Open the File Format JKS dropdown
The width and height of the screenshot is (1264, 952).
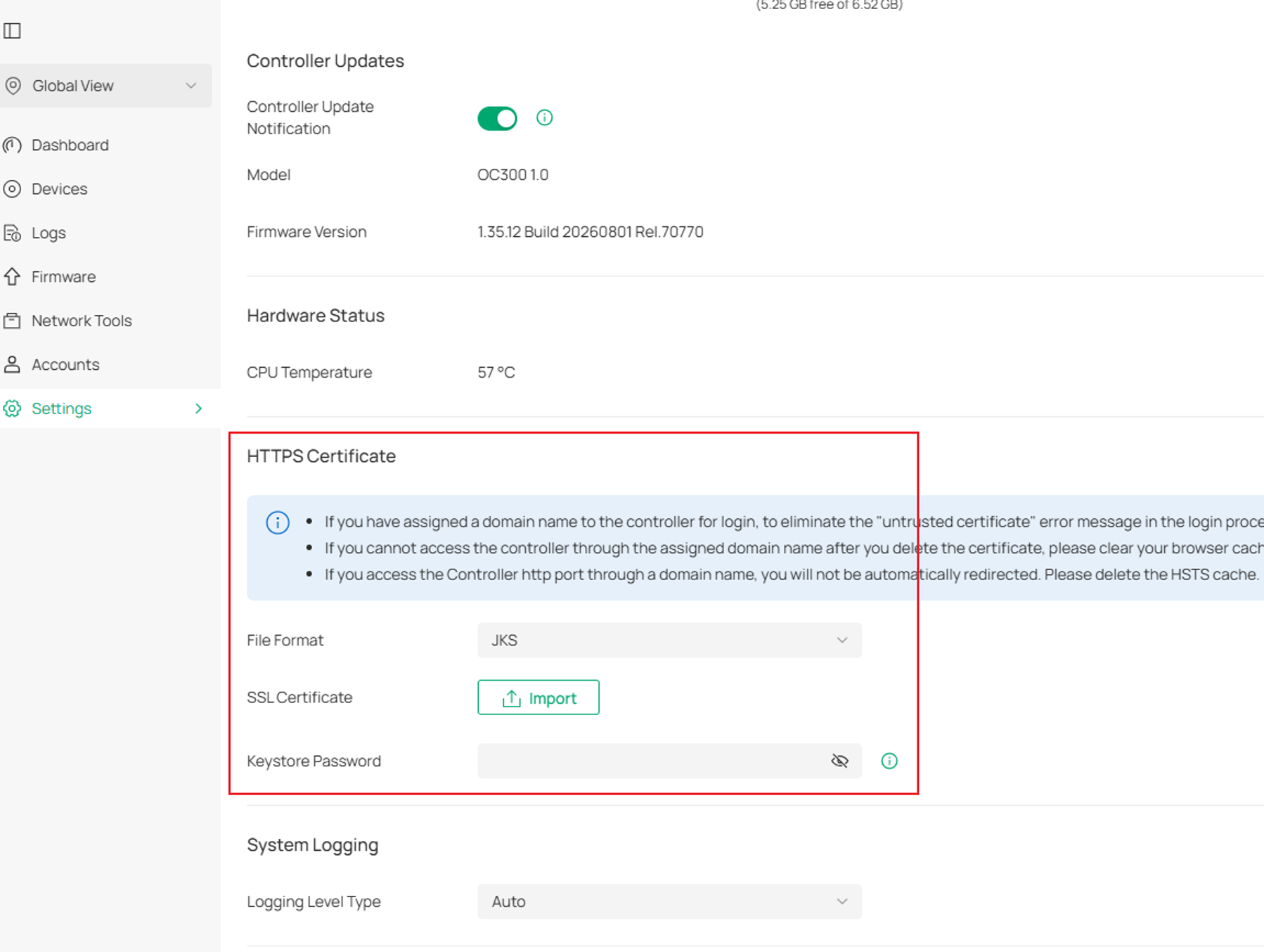(x=669, y=641)
